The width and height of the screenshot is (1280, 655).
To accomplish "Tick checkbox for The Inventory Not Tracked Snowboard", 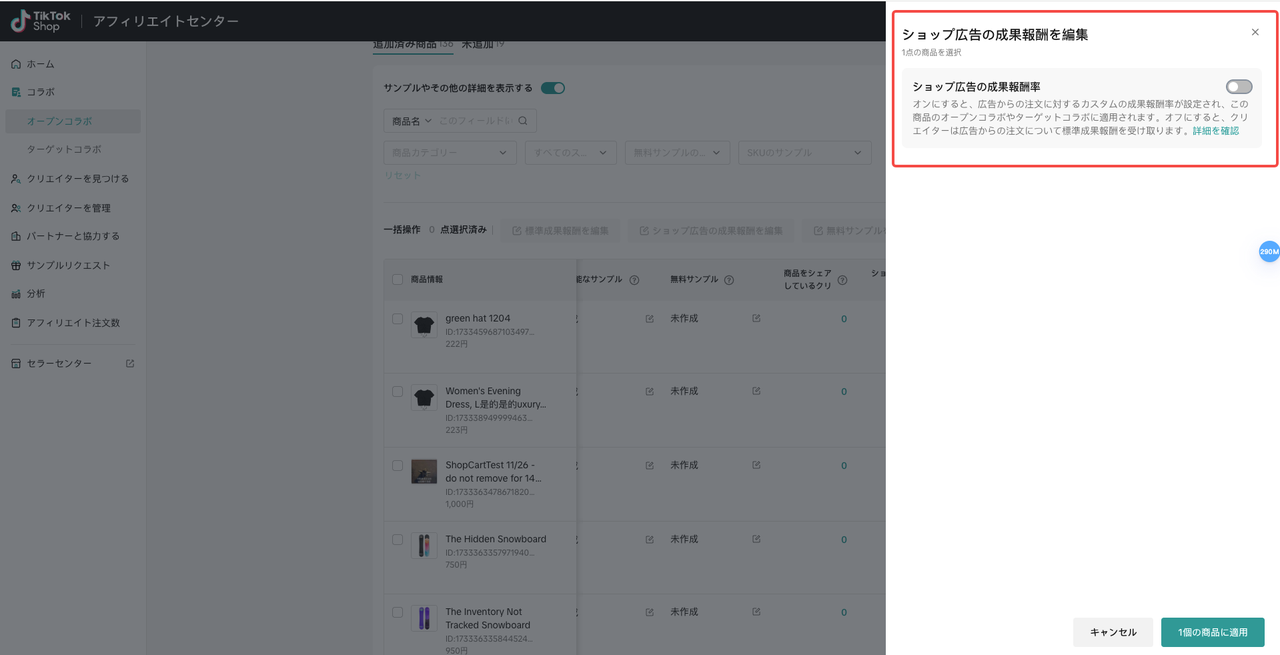I will point(397,612).
